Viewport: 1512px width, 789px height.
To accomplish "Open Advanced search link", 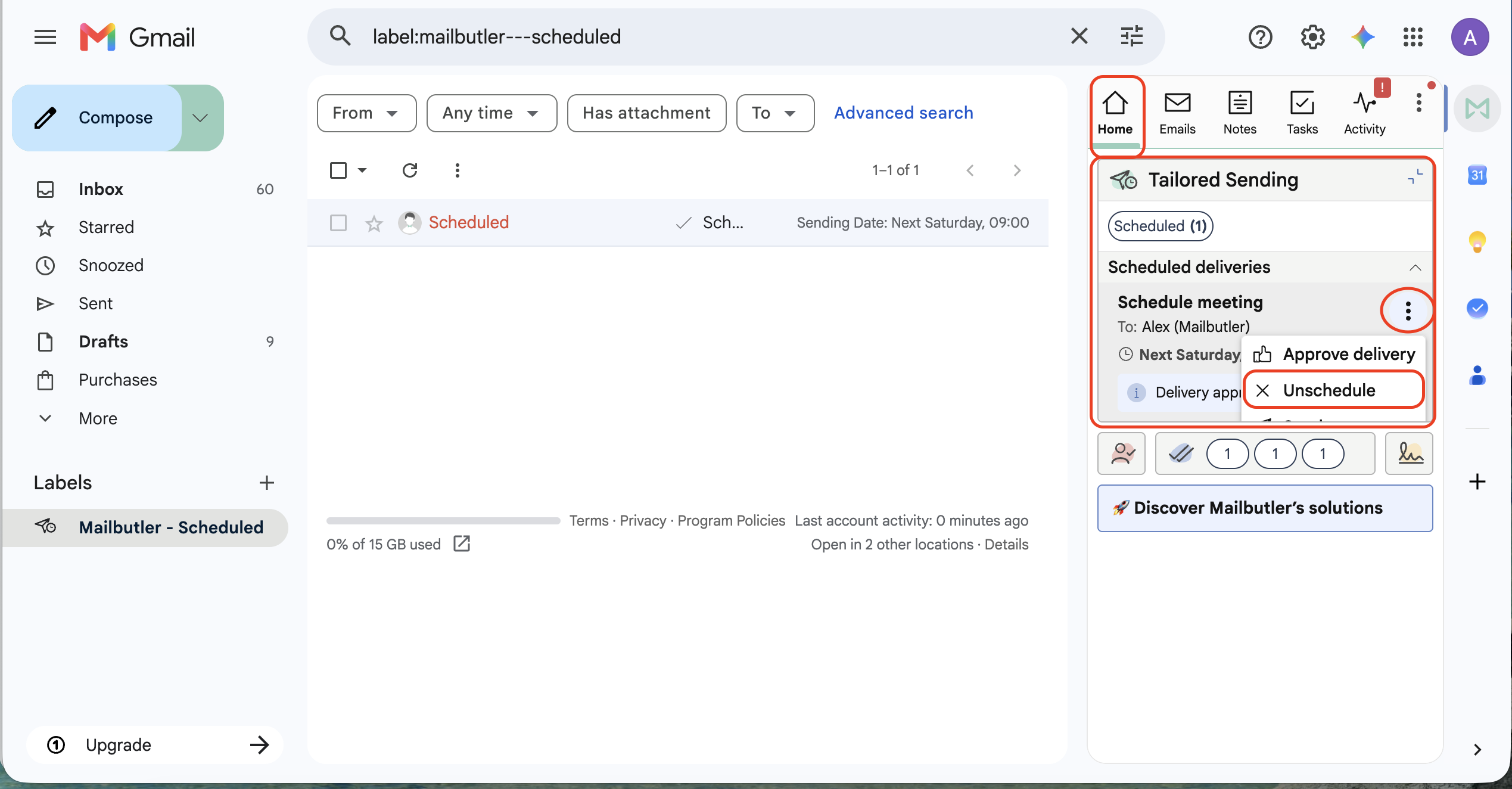I will [903, 113].
